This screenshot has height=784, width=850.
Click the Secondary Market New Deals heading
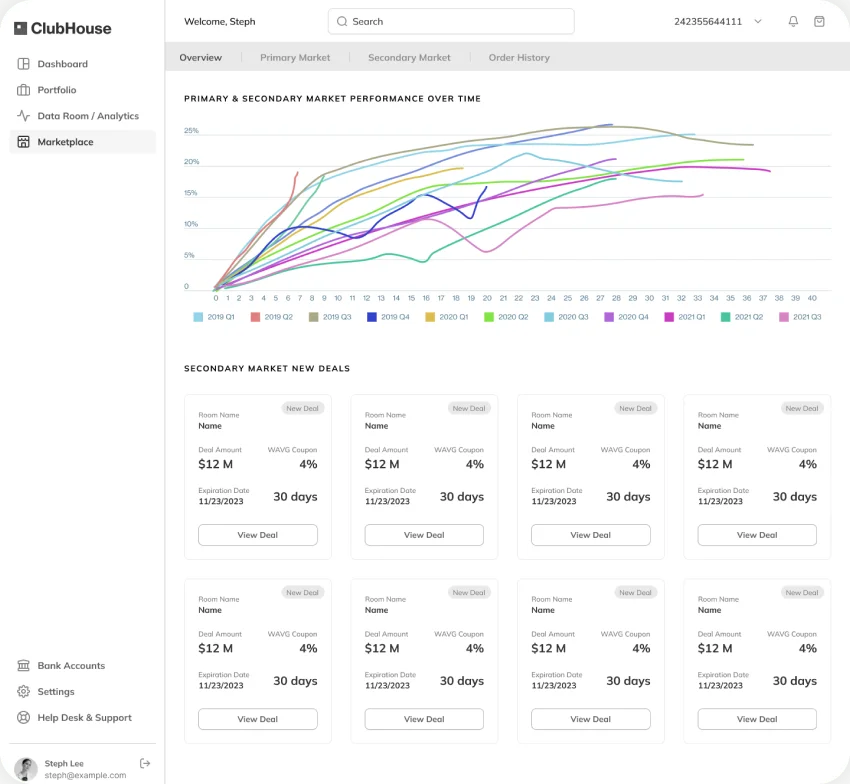tap(267, 369)
